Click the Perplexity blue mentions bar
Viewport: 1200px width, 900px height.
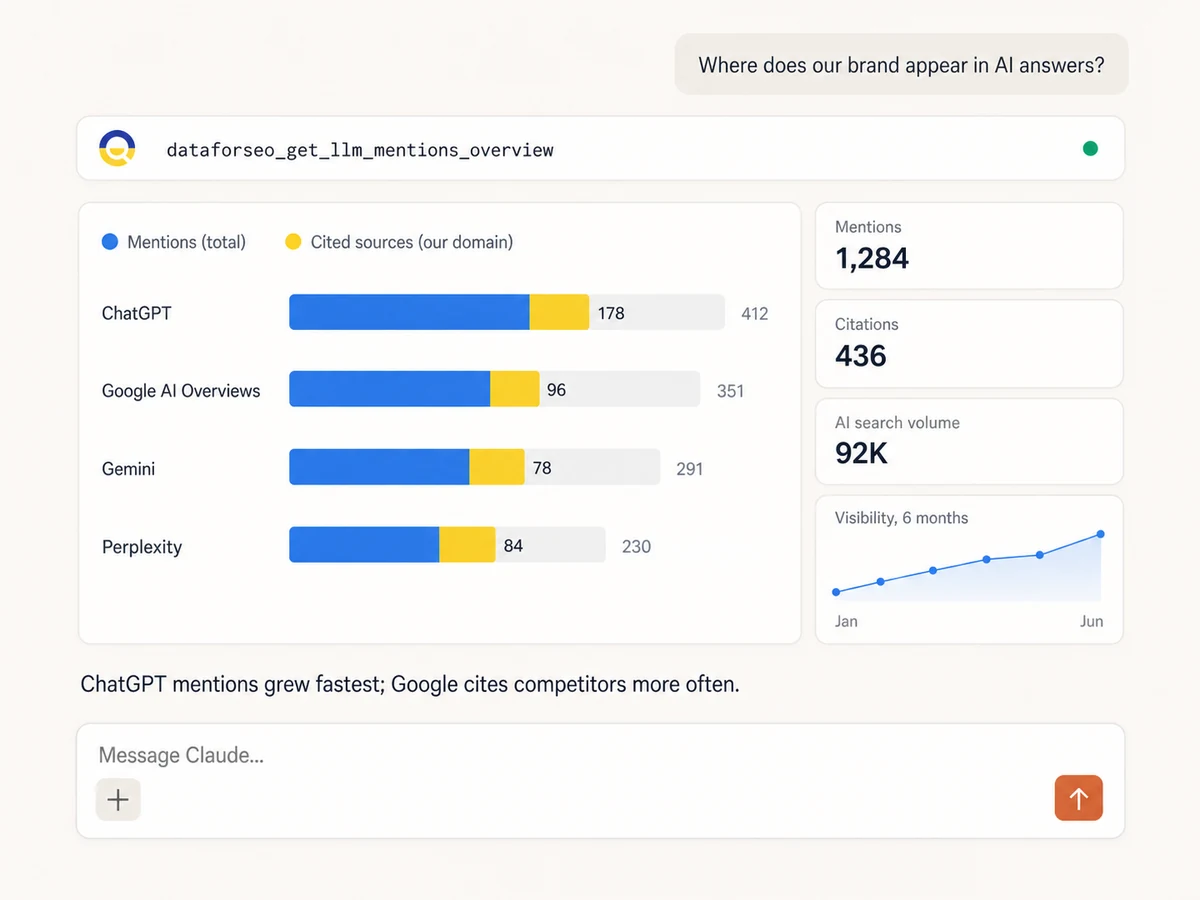[x=364, y=545]
